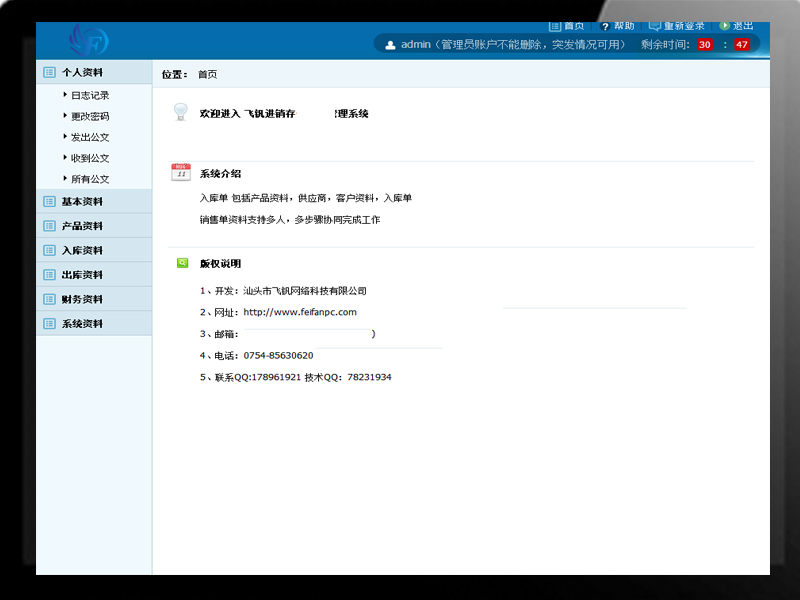The width and height of the screenshot is (800, 600).
Task: Click the light bulb welcome icon
Action: [x=180, y=112]
